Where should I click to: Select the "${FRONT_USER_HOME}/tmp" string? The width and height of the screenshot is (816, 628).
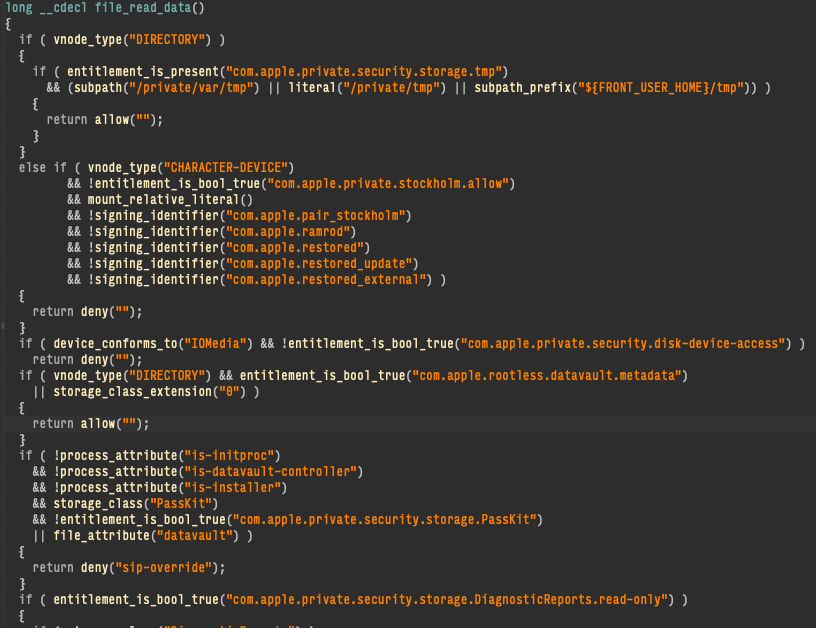point(661,87)
